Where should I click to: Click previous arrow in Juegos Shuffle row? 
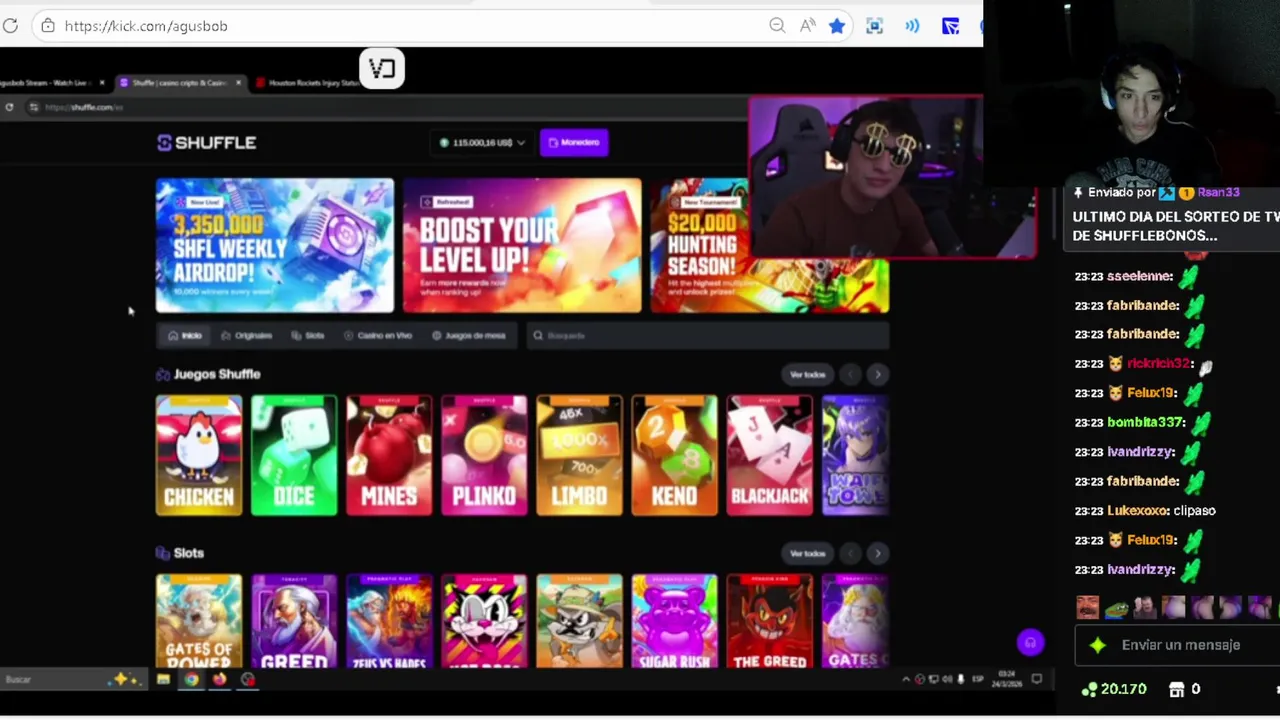point(850,375)
